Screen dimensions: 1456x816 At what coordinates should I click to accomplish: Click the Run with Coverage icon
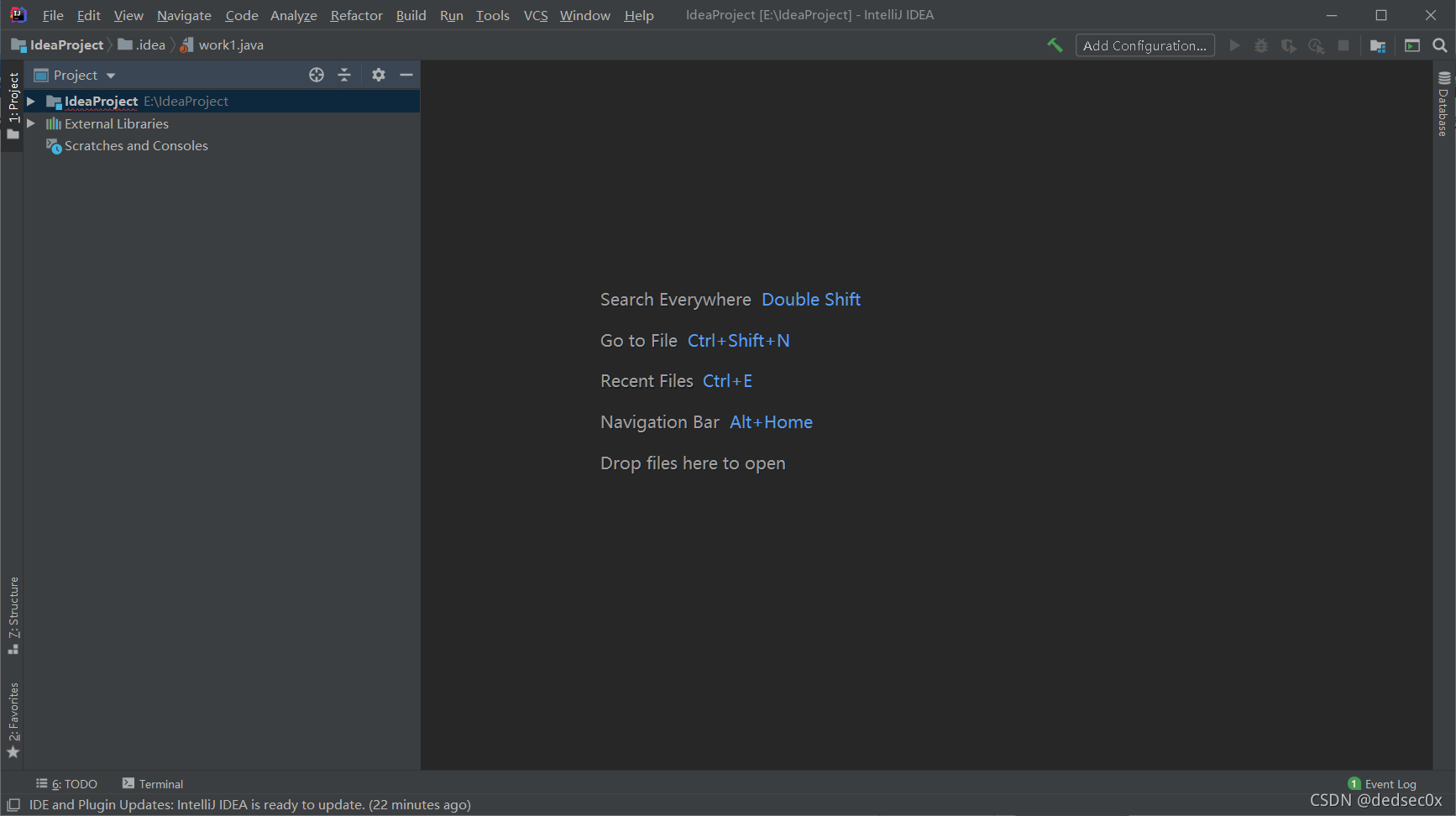pos(1289,45)
